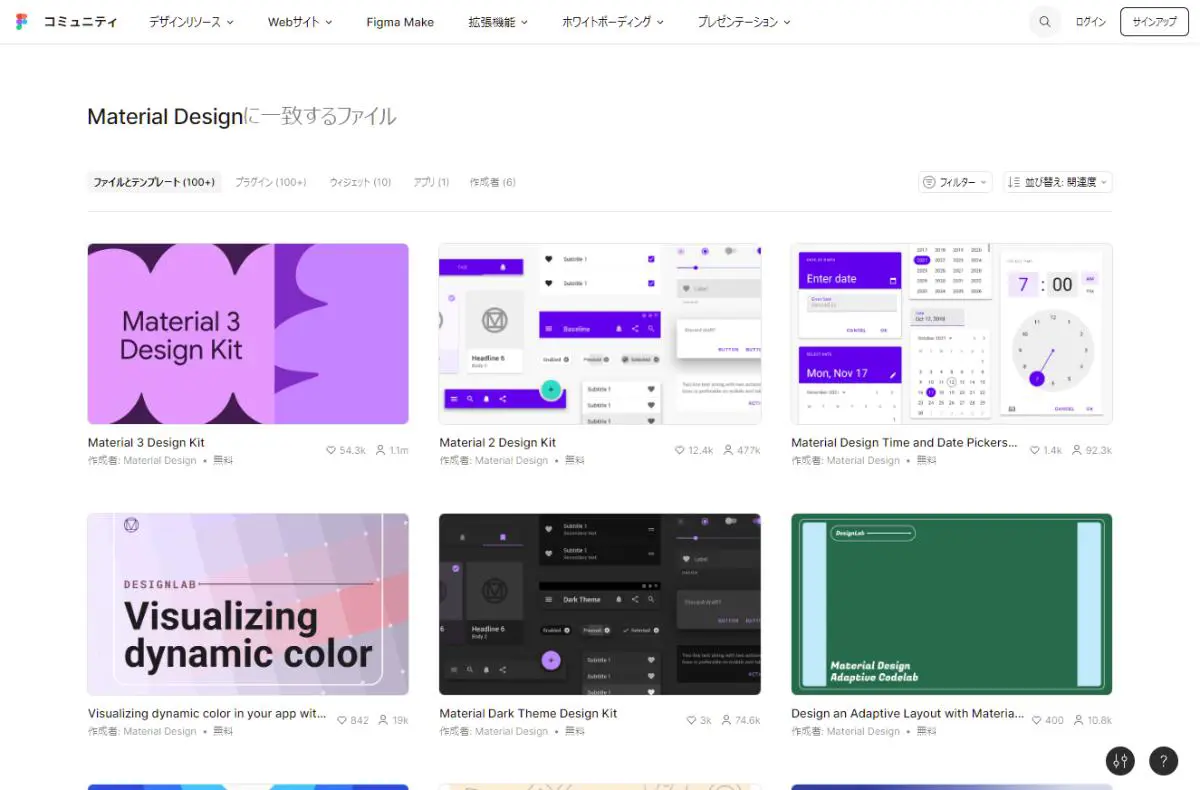Image resolution: width=1200 pixels, height=790 pixels.
Task: Switch to アプリ (1) tab
Action: pos(431,182)
